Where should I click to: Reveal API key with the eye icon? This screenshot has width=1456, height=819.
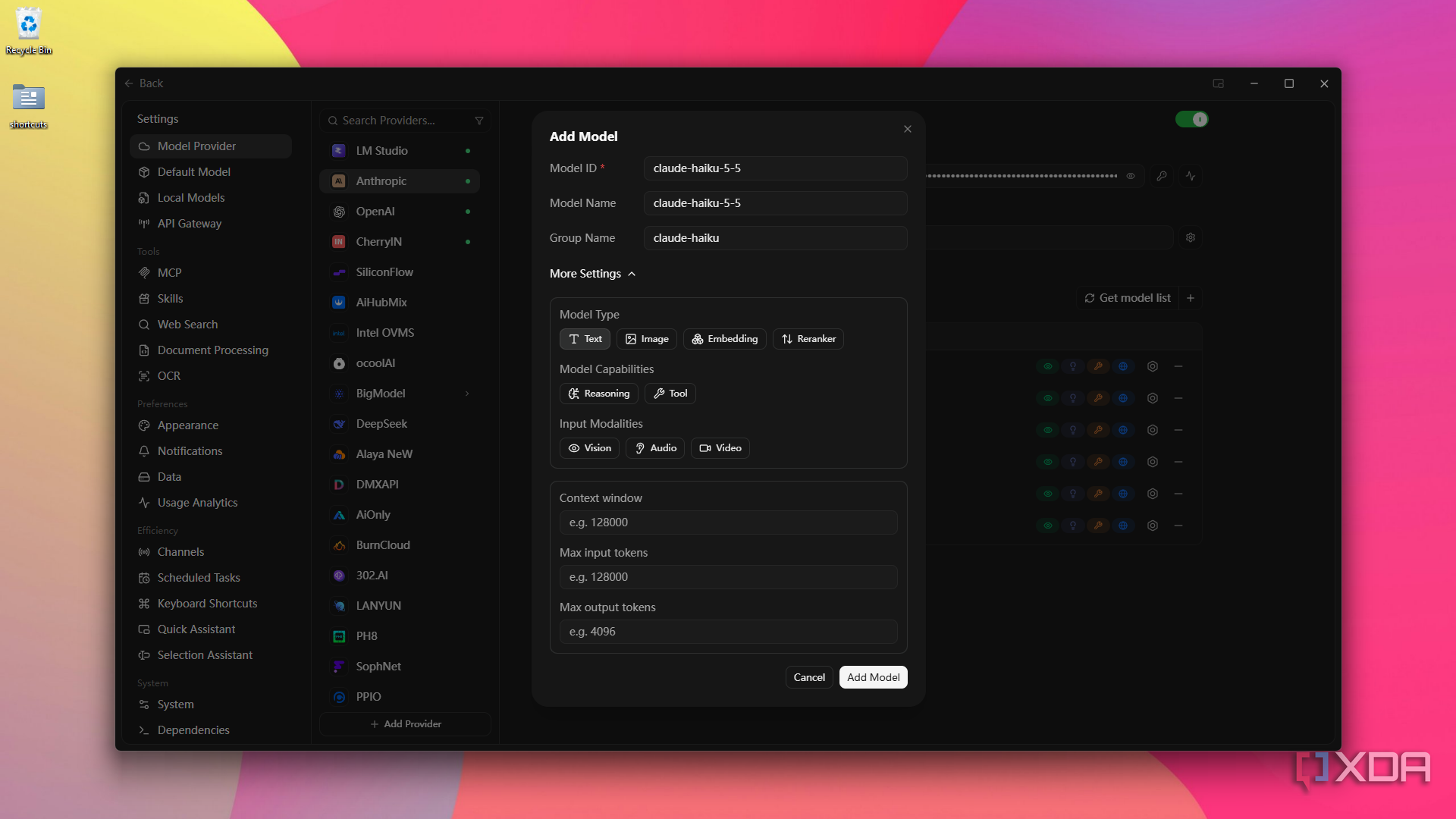[x=1131, y=176]
